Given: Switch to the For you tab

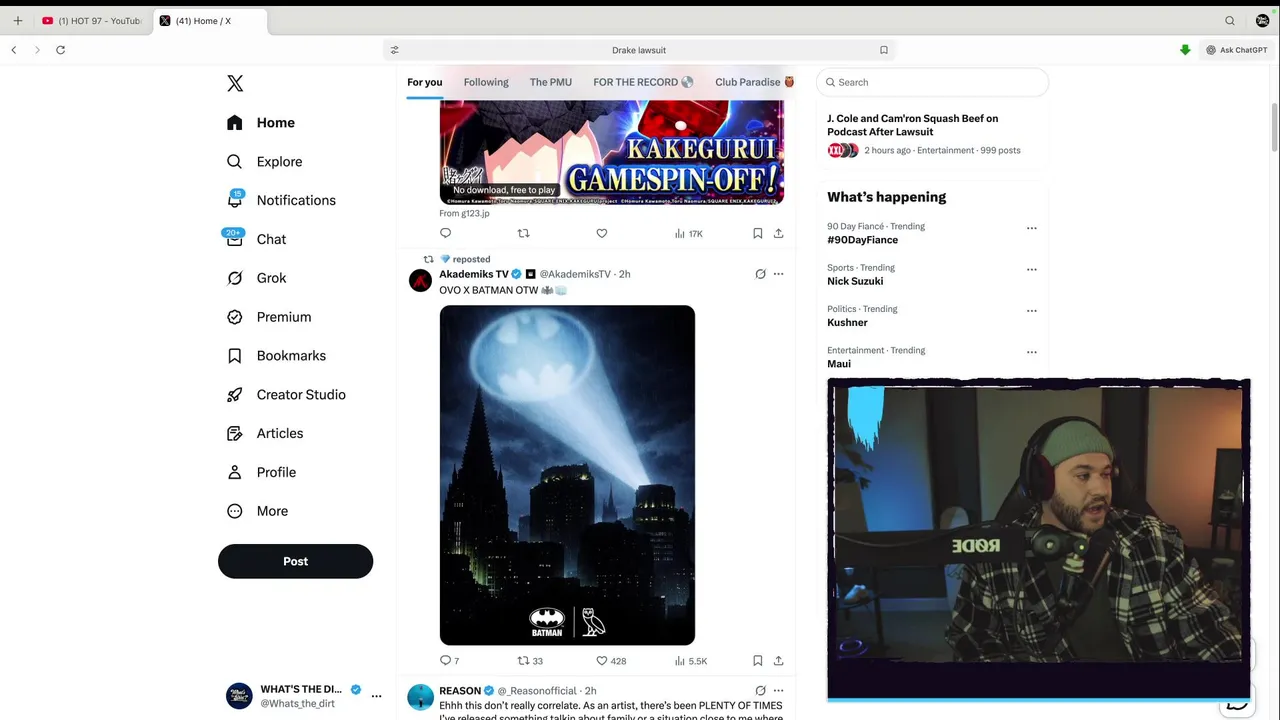Looking at the screenshot, I should [424, 82].
